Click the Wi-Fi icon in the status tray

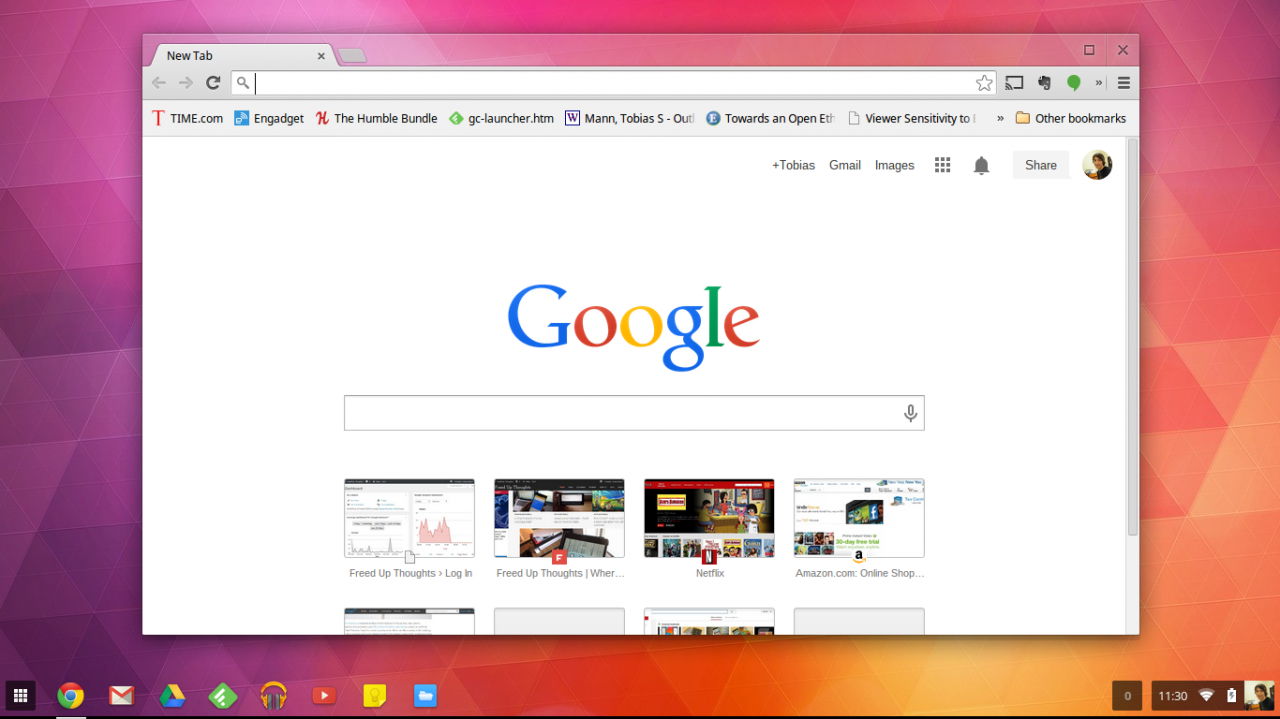click(1207, 695)
